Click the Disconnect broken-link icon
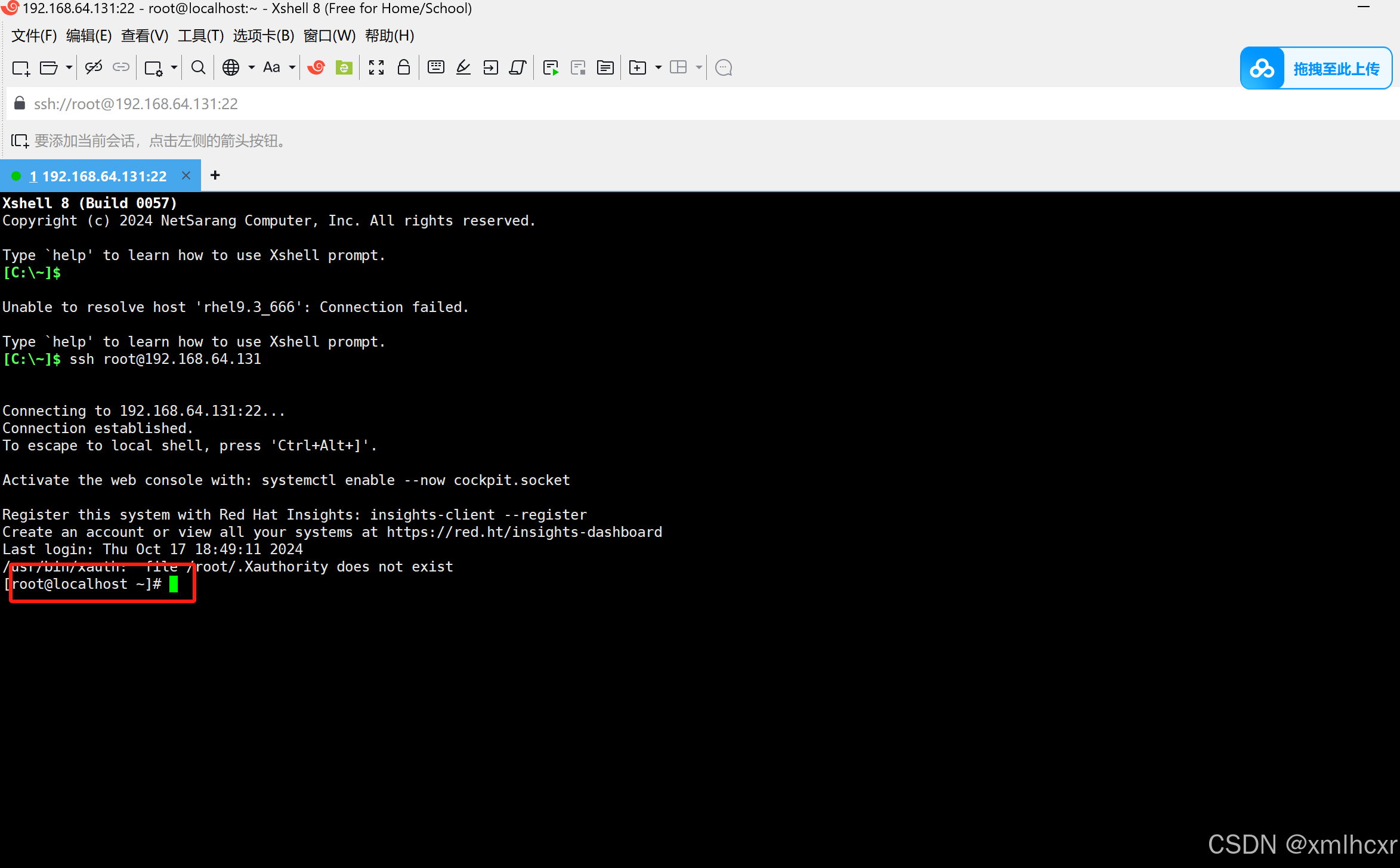The width and height of the screenshot is (1400, 868). pyautogui.click(x=94, y=67)
